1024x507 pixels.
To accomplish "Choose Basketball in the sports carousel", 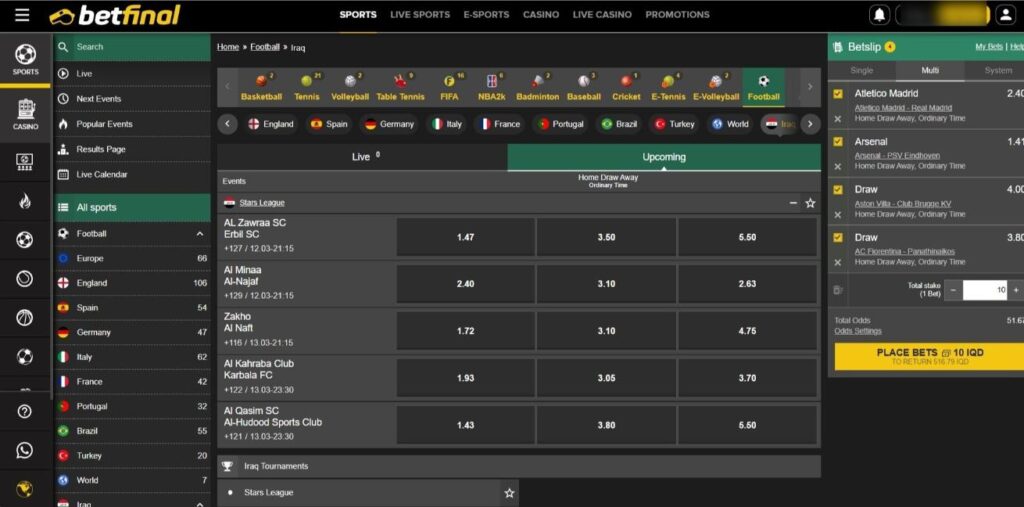I will [261, 87].
